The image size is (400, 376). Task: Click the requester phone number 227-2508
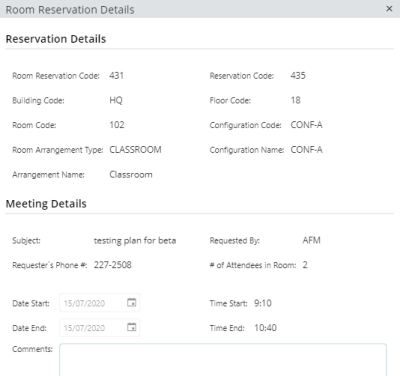click(x=112, y=265)
